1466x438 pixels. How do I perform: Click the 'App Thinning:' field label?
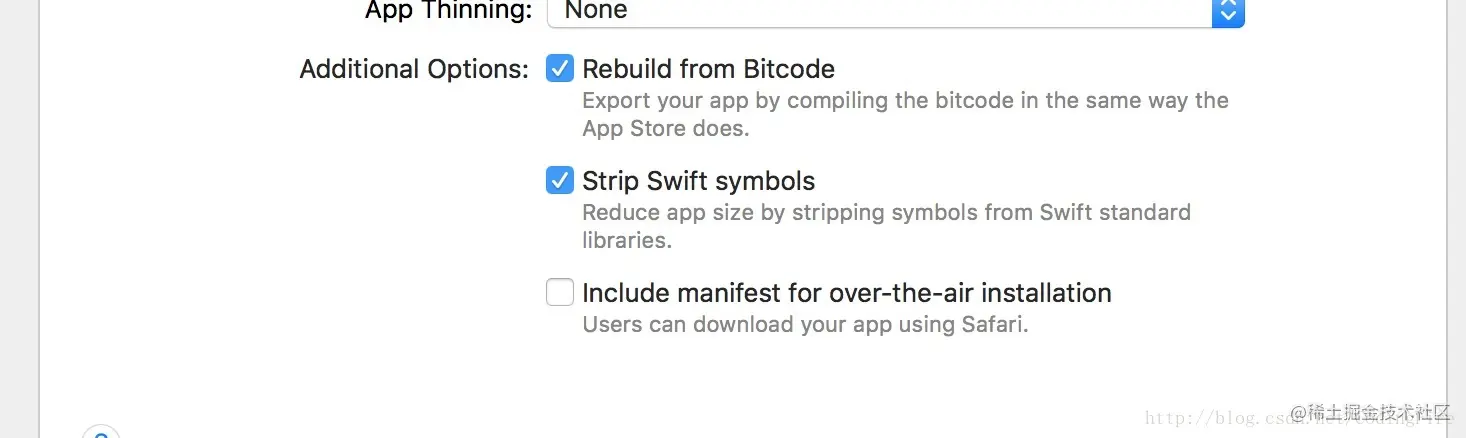coord(449,11)
